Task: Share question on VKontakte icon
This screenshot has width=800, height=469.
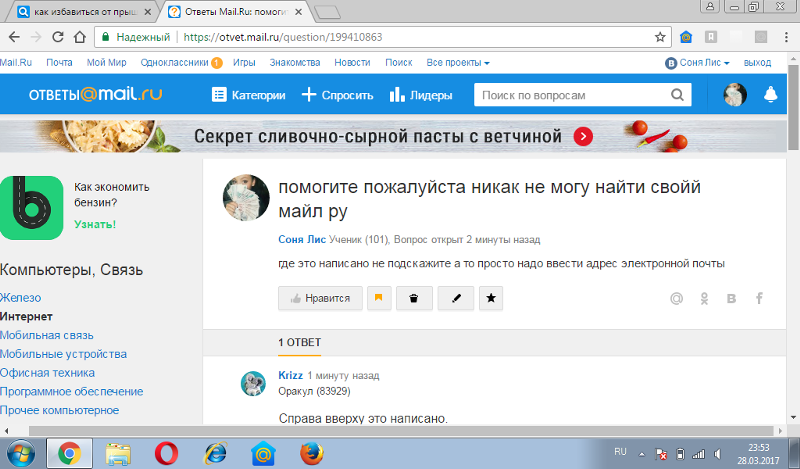Action: point(731,299)
